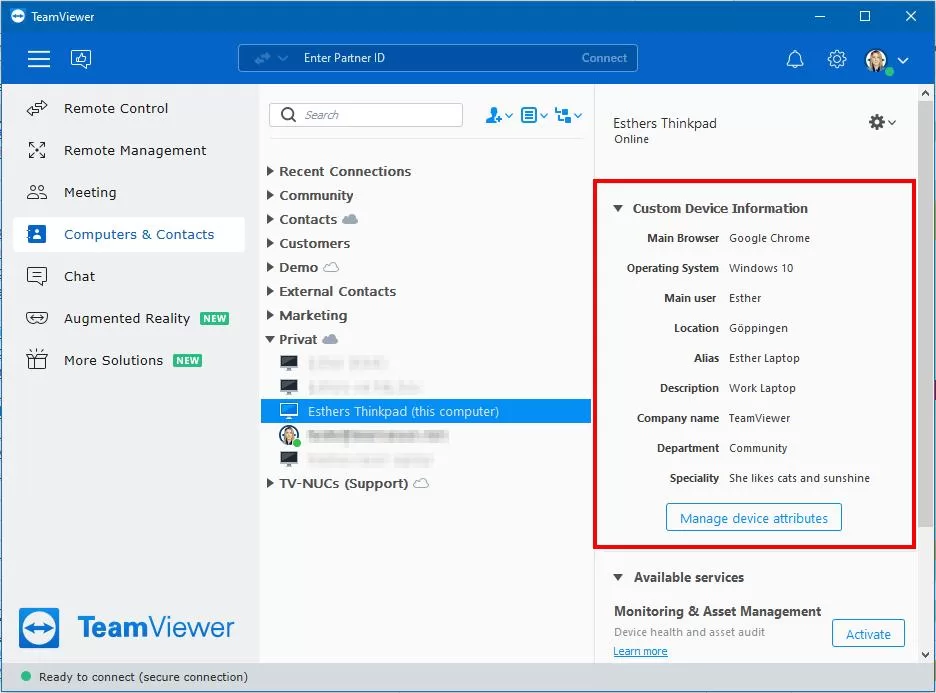Image resolution: width=936 pixels, height=693 pixels.
Task: Open the Learn more link
Action: [x=640, y=651]
